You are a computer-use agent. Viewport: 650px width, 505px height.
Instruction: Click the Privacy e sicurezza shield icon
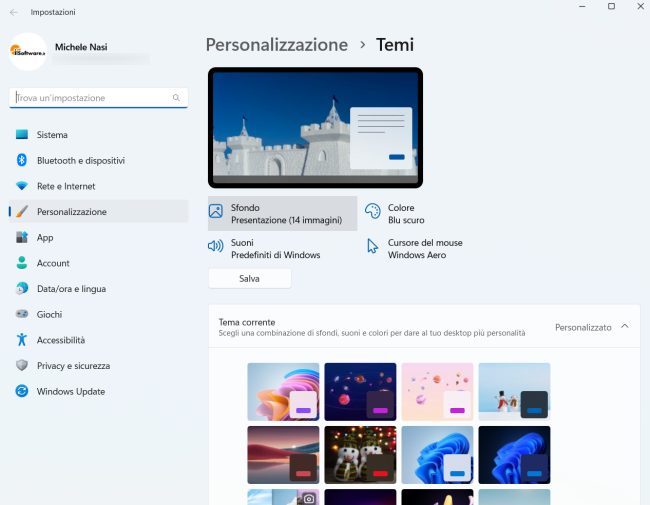click(x=22, y=365)
